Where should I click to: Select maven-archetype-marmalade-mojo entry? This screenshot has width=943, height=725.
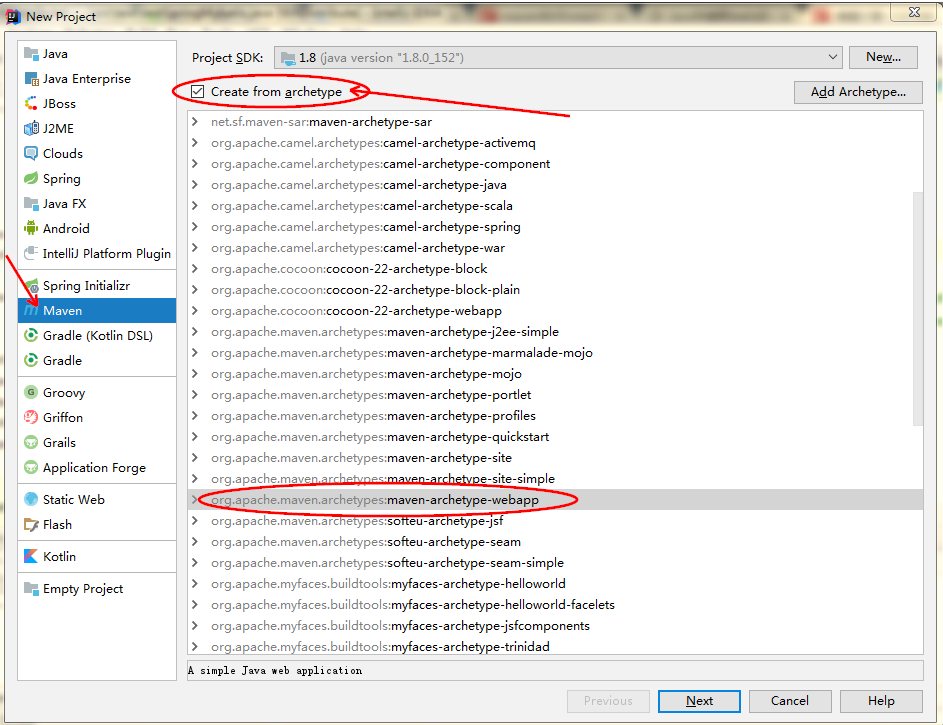(x=555, y=352)
